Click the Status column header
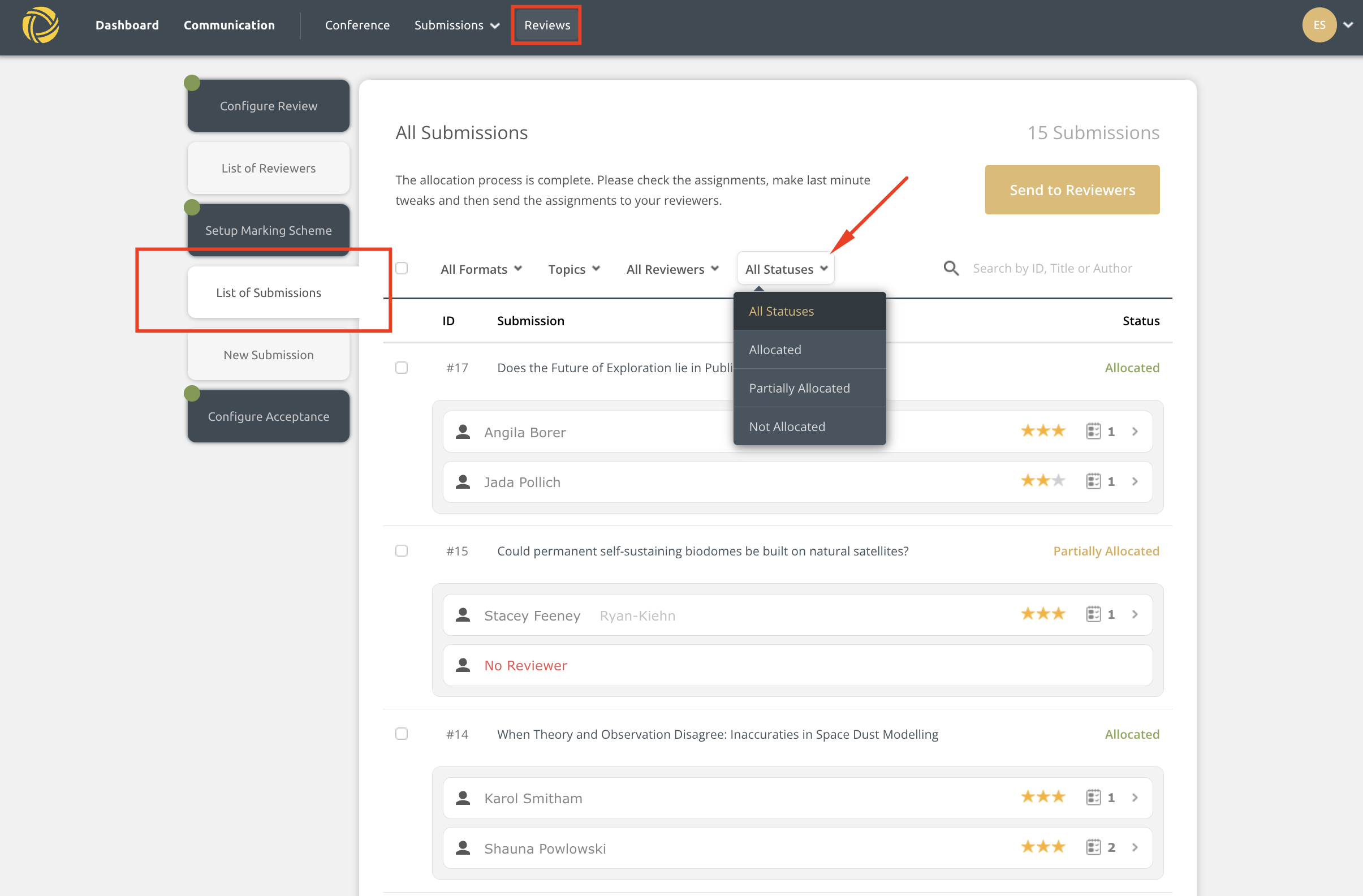The width and height of the screenshot is (1363, 896). click(x=1141, y=321)
